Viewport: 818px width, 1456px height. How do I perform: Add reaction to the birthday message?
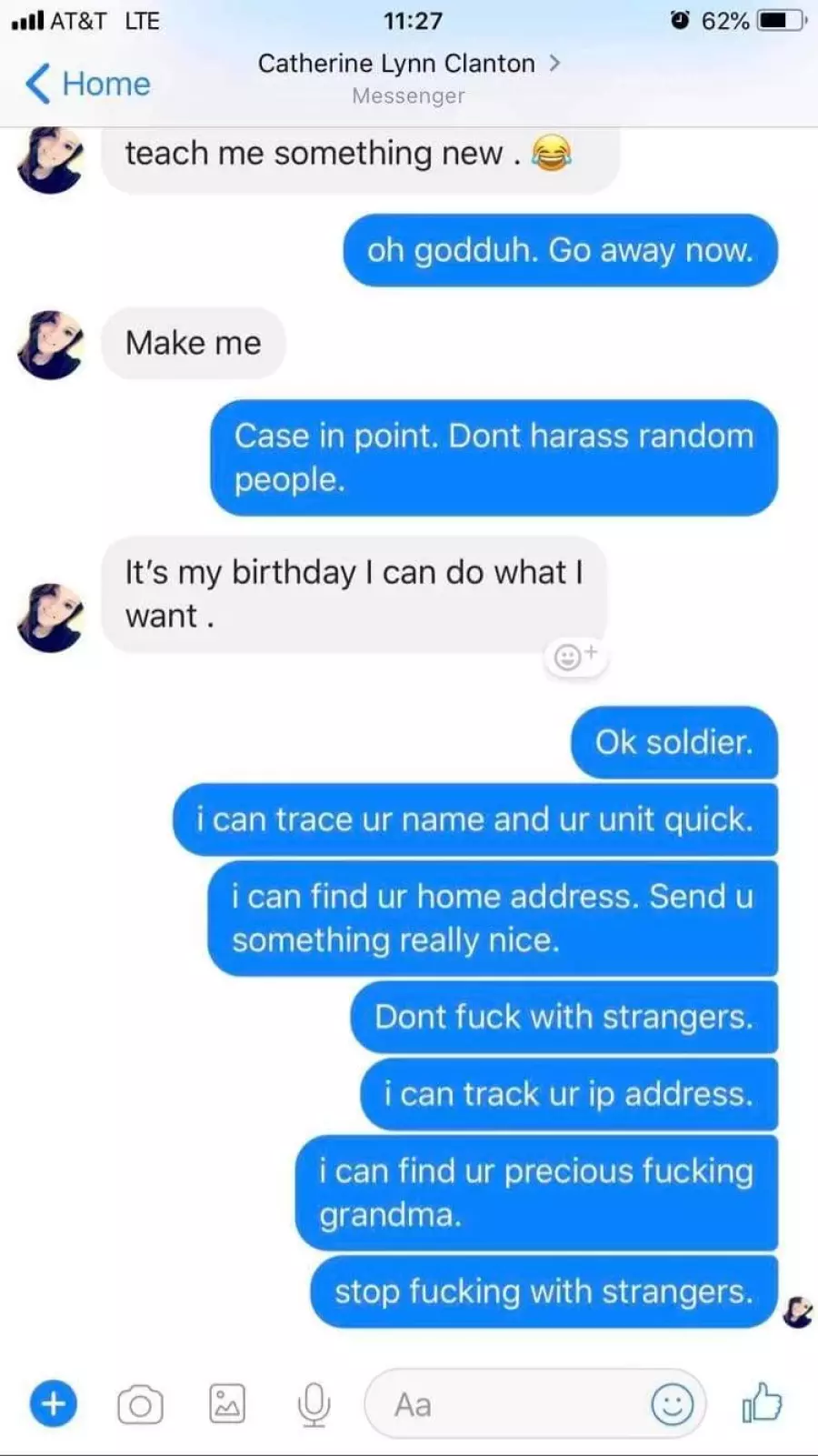[575, 656]
